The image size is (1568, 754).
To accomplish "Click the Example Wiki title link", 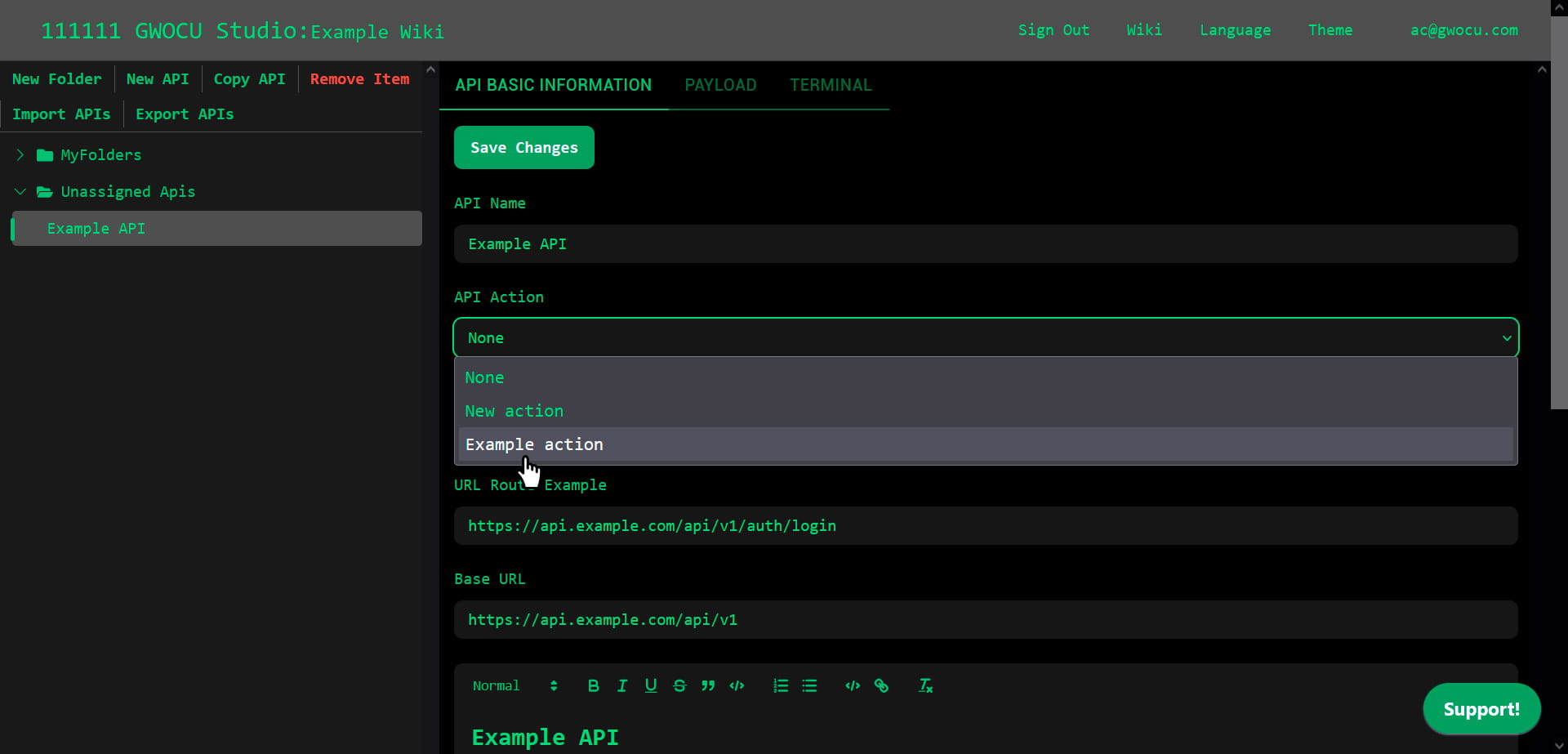I will pos(377,32).
